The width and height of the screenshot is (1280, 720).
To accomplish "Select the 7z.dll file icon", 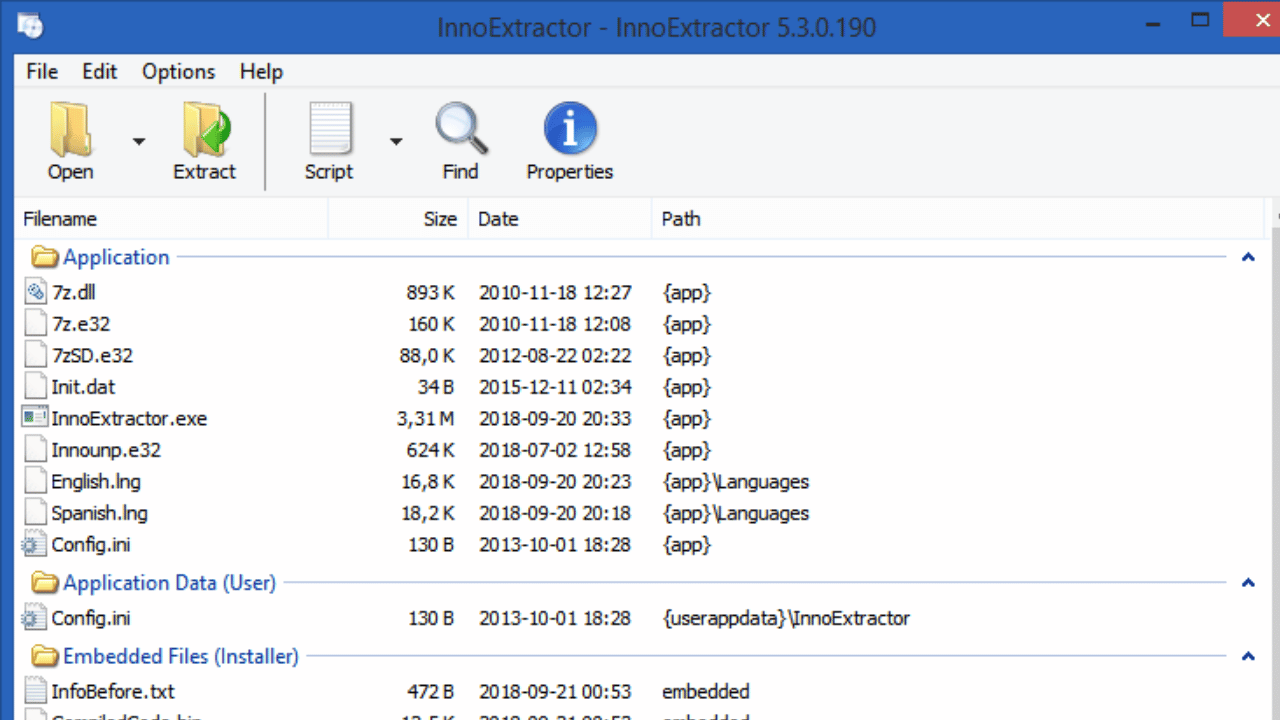I will click(x=35, y=292).
